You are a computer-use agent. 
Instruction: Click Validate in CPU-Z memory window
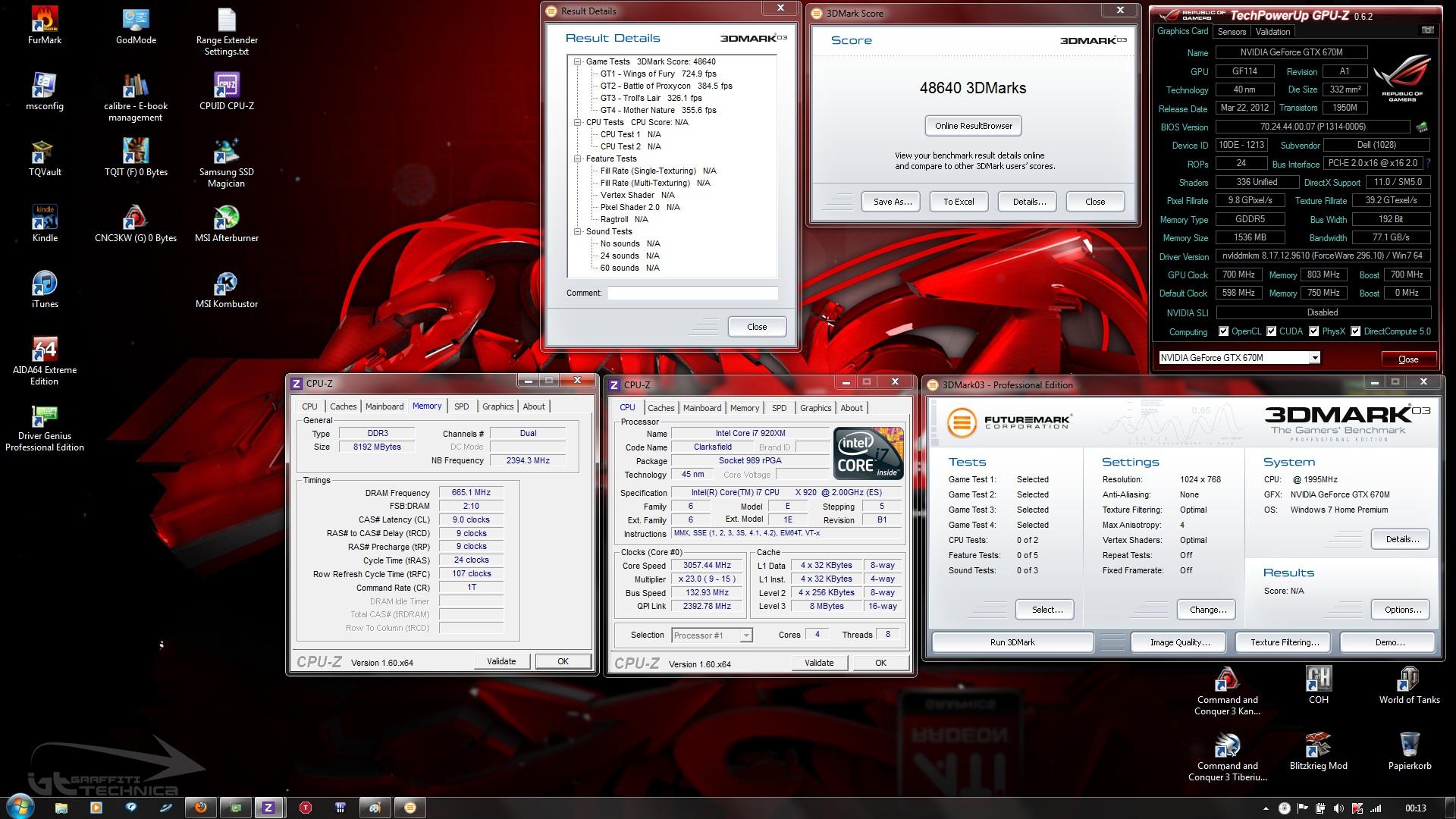[x=501, y=661]
